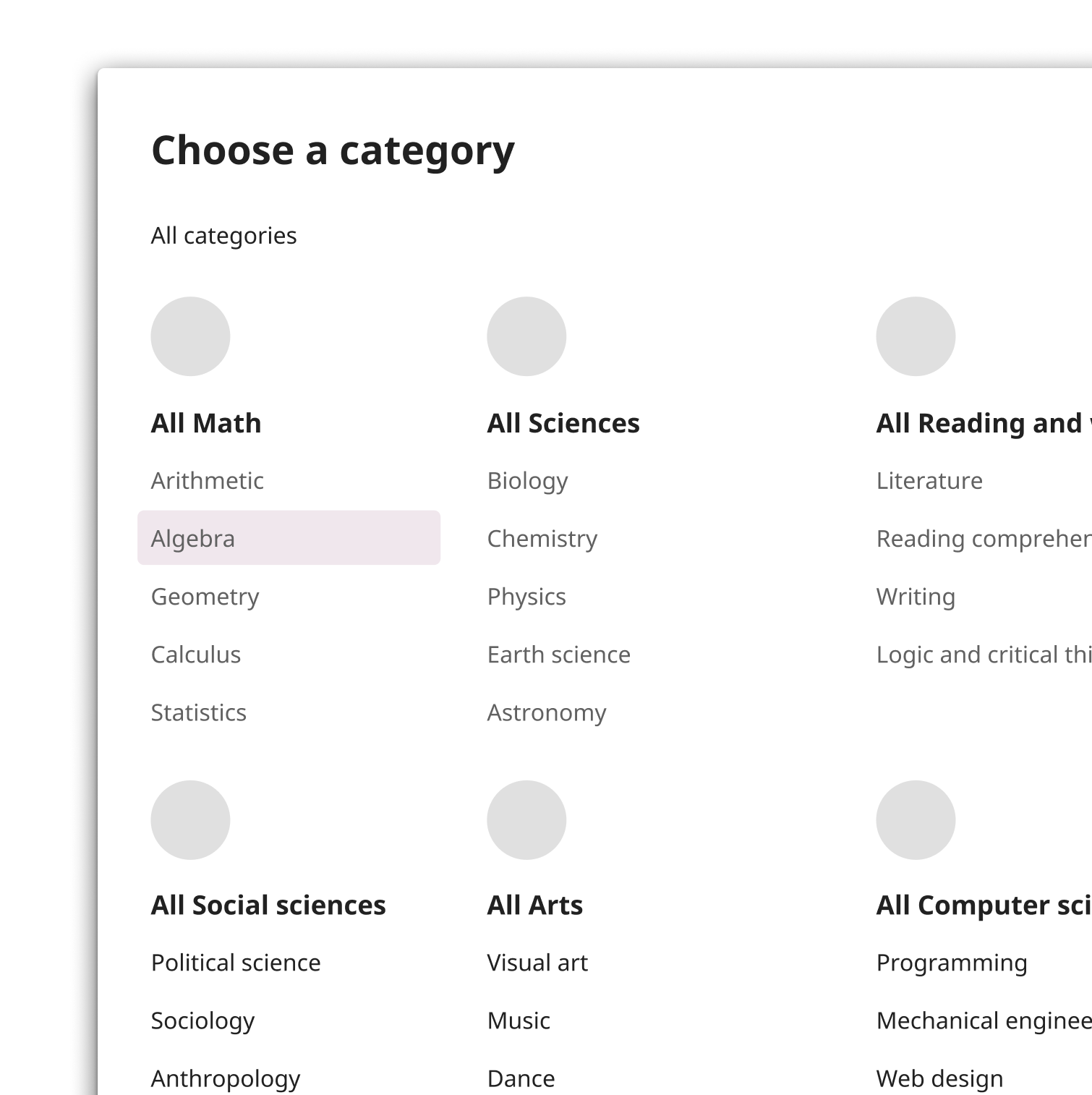Pick the Geometry subcategory
Screen dimensions: 1092x1095
pyautogui.click(x=205, y=597)
